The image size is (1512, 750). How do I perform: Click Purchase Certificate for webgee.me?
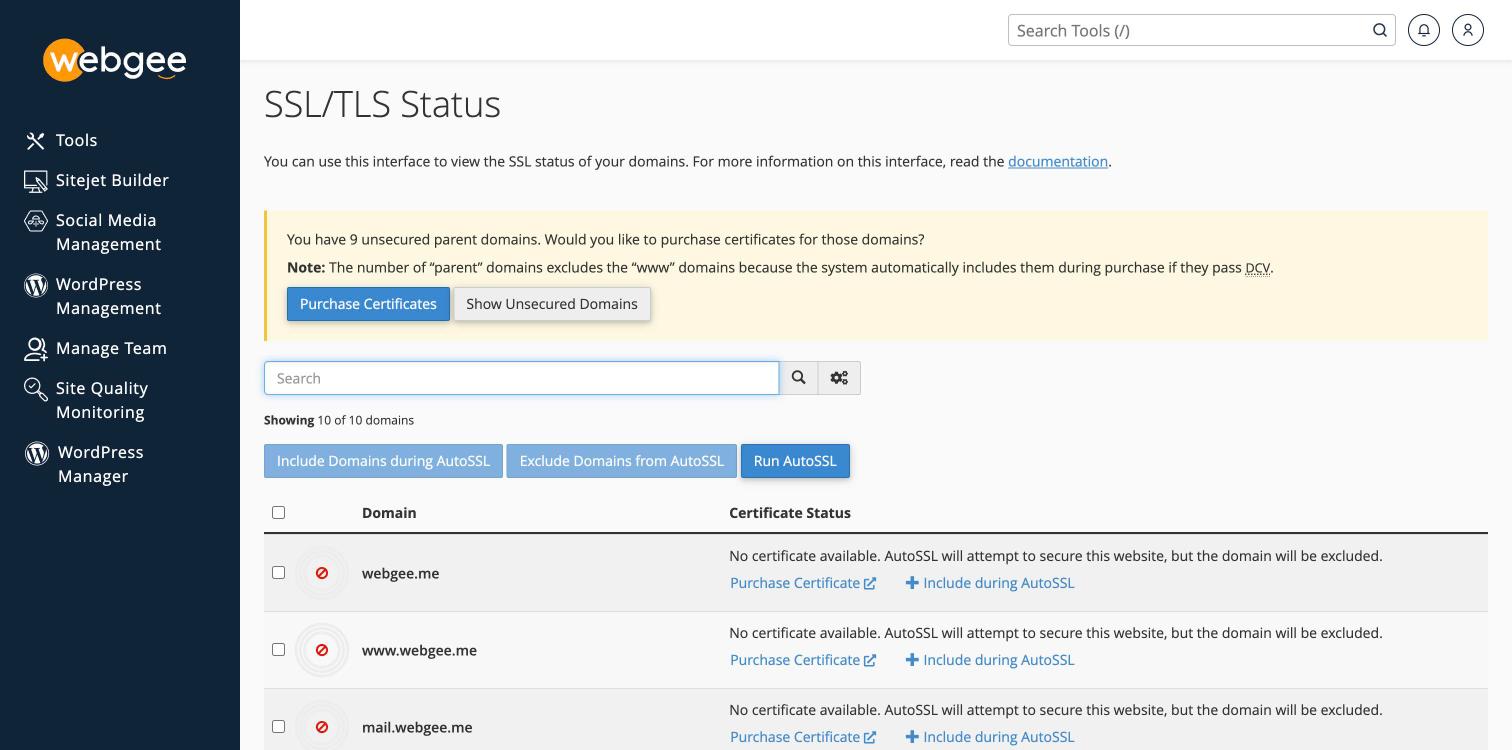[803, 583]
